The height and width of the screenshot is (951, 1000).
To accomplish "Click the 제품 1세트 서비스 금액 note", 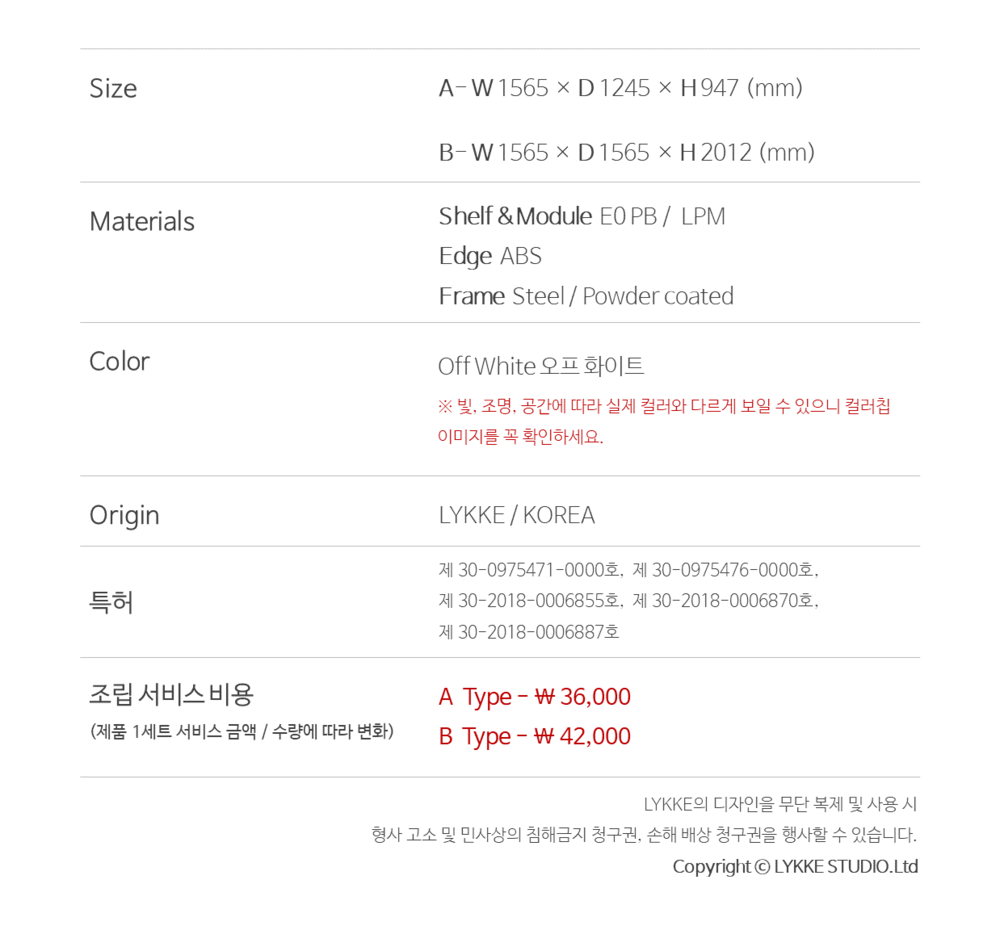I will coord(241,731).
